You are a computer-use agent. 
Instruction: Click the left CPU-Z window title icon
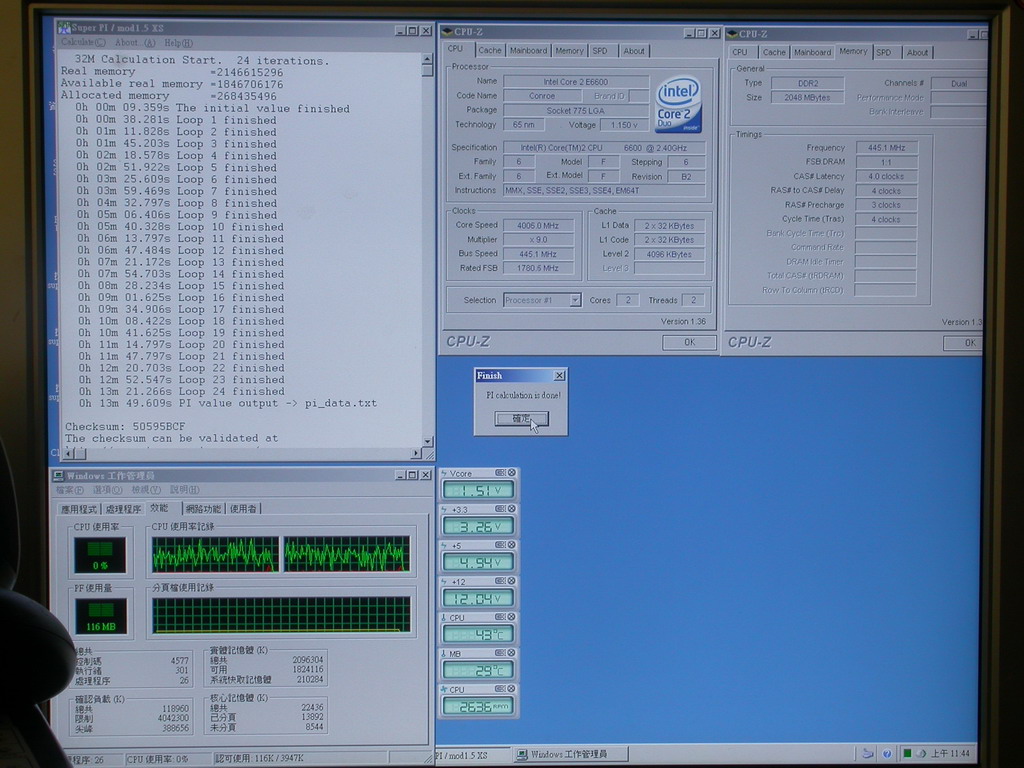447,31
